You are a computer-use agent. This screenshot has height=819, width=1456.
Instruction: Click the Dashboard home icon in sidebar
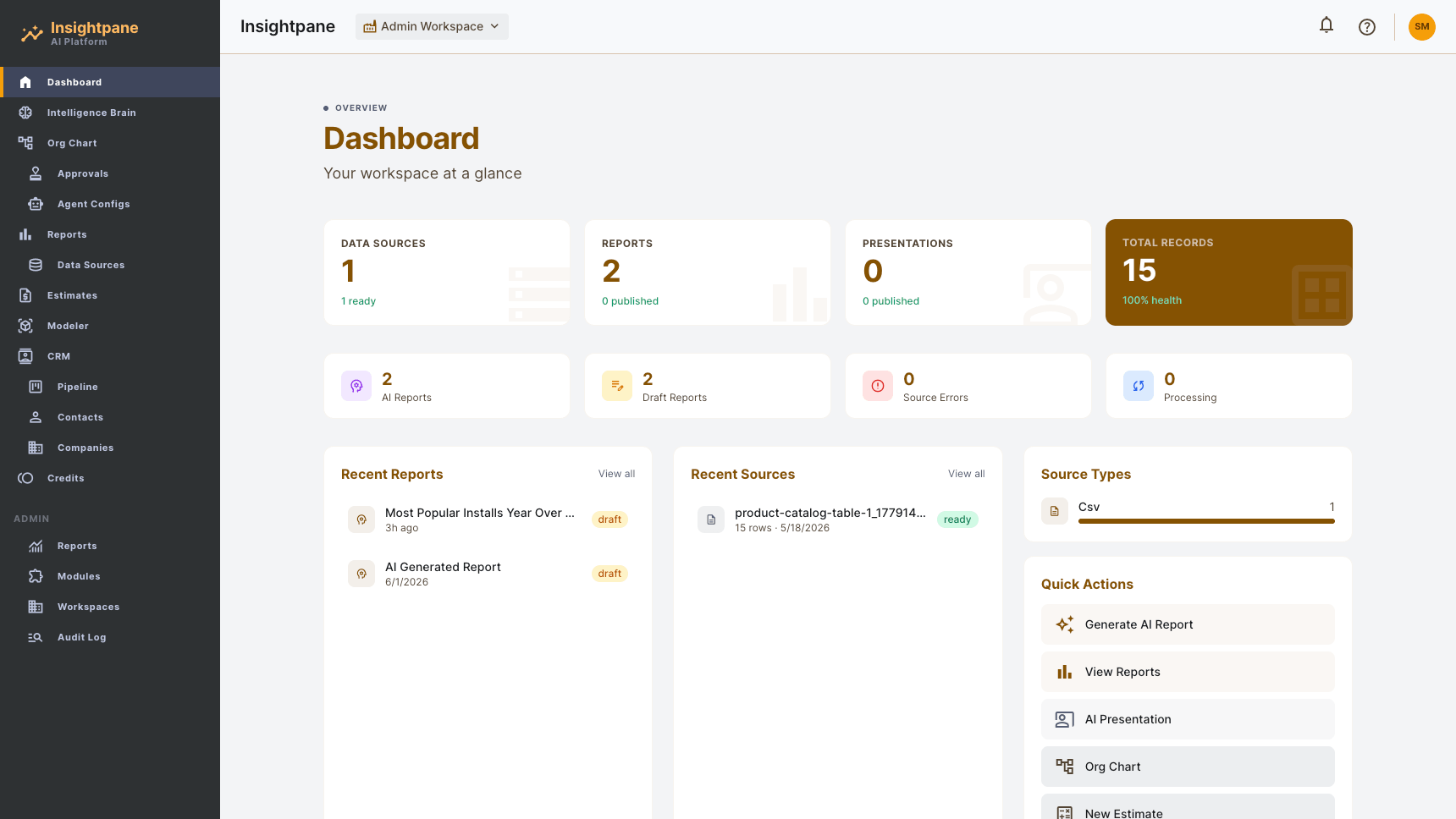[x=25, y=82]
